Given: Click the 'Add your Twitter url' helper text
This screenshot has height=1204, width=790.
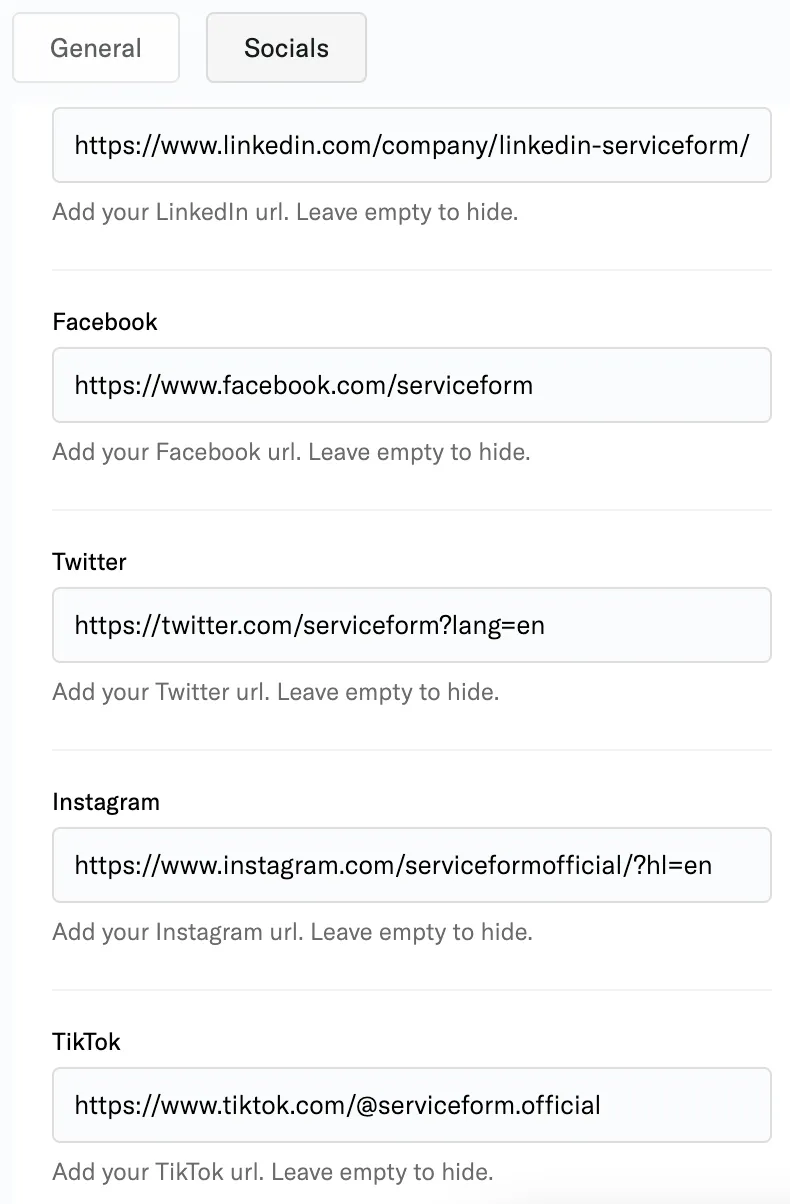Looking at the screenshot, I should [x=275, y=692].
